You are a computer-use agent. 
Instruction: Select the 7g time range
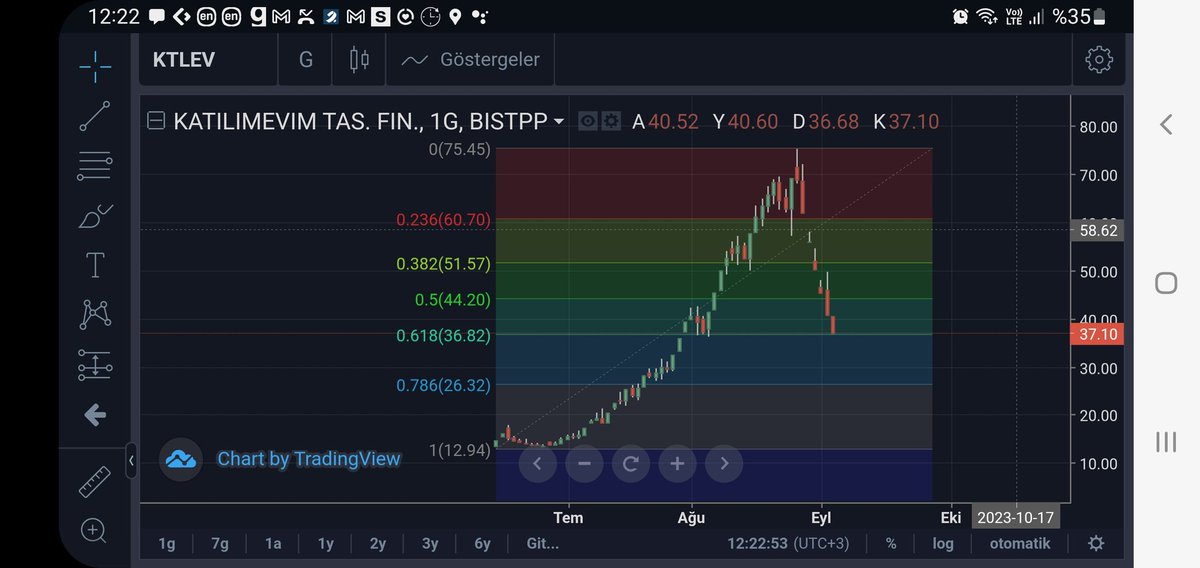pyautogui.click(x=220, y=544)
